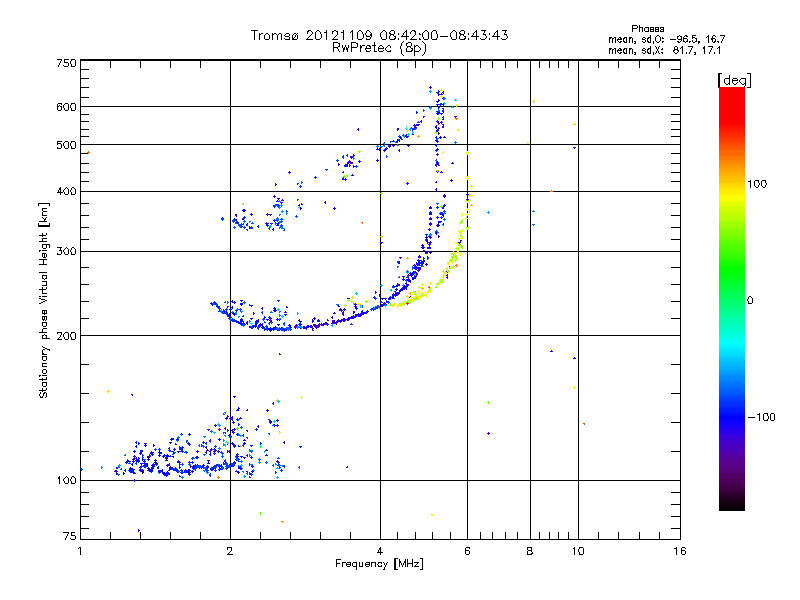Click the colorbar label '-100'
800x600 pixels.
click(761, 417)
